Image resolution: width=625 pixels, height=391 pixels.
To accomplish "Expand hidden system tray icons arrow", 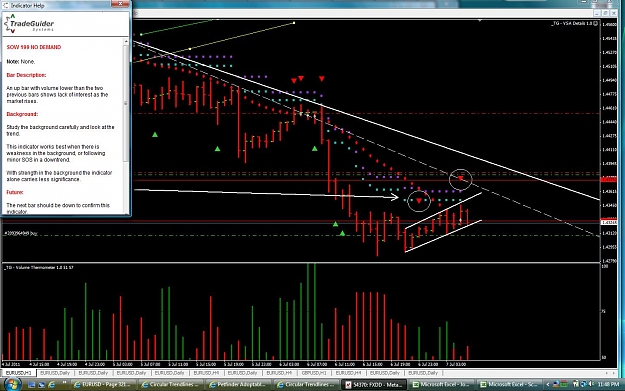I will click(547, 385).
